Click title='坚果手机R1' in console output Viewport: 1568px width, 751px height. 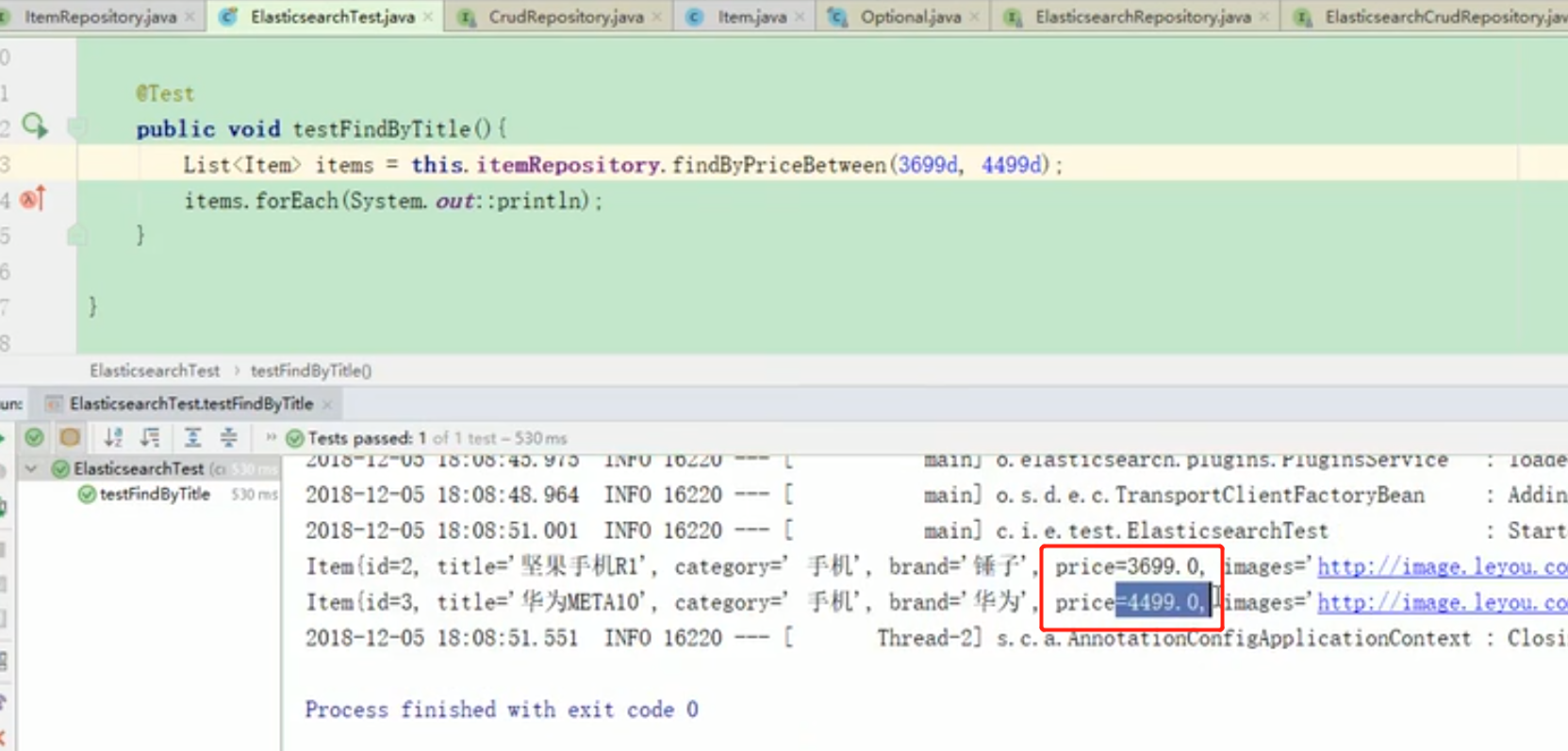(x=543, y=566)
